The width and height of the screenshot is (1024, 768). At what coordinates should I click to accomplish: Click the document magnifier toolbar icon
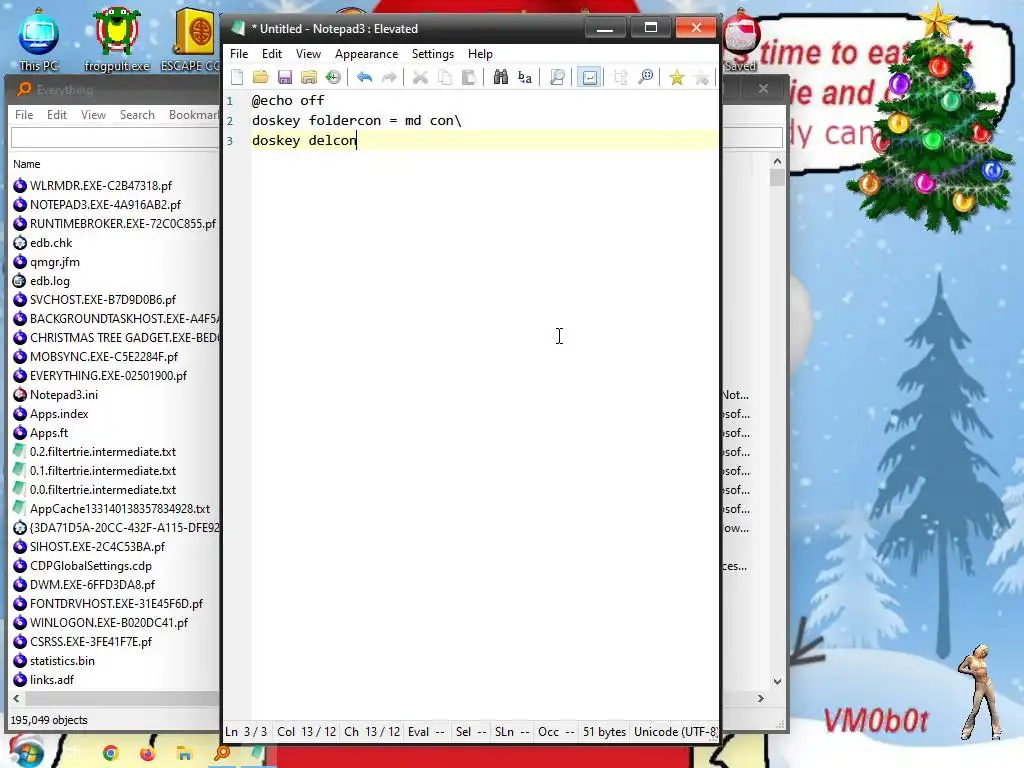click(x=556, y=77)
